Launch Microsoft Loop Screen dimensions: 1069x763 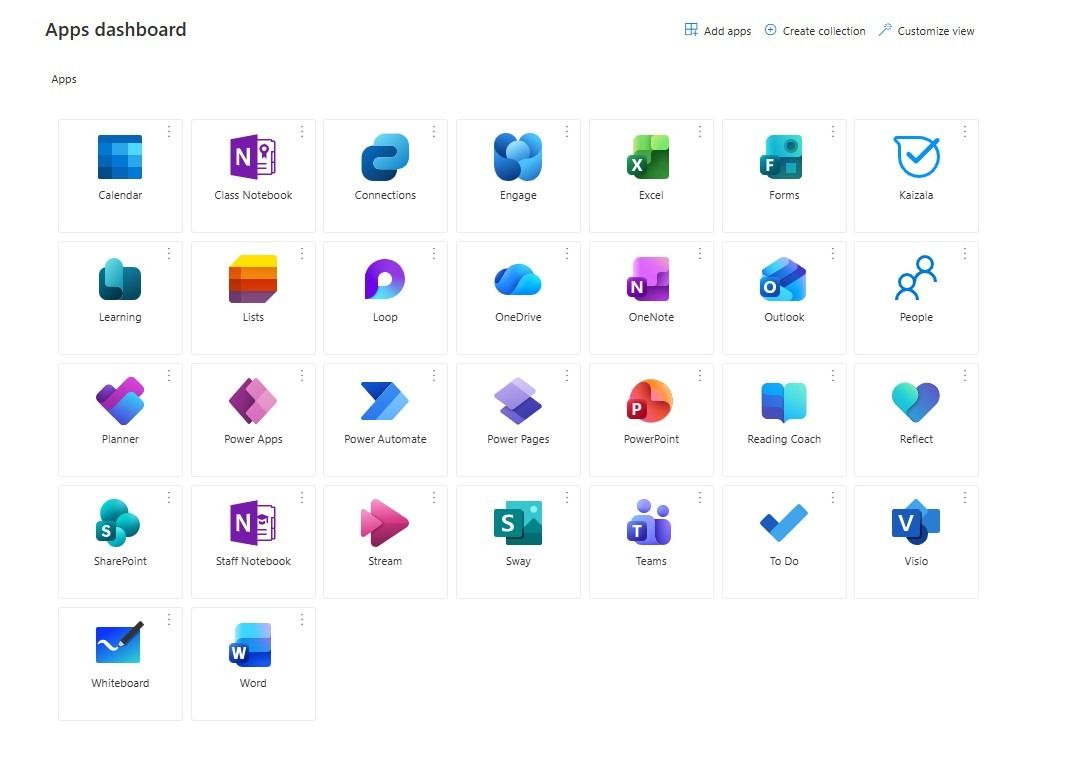385,292
